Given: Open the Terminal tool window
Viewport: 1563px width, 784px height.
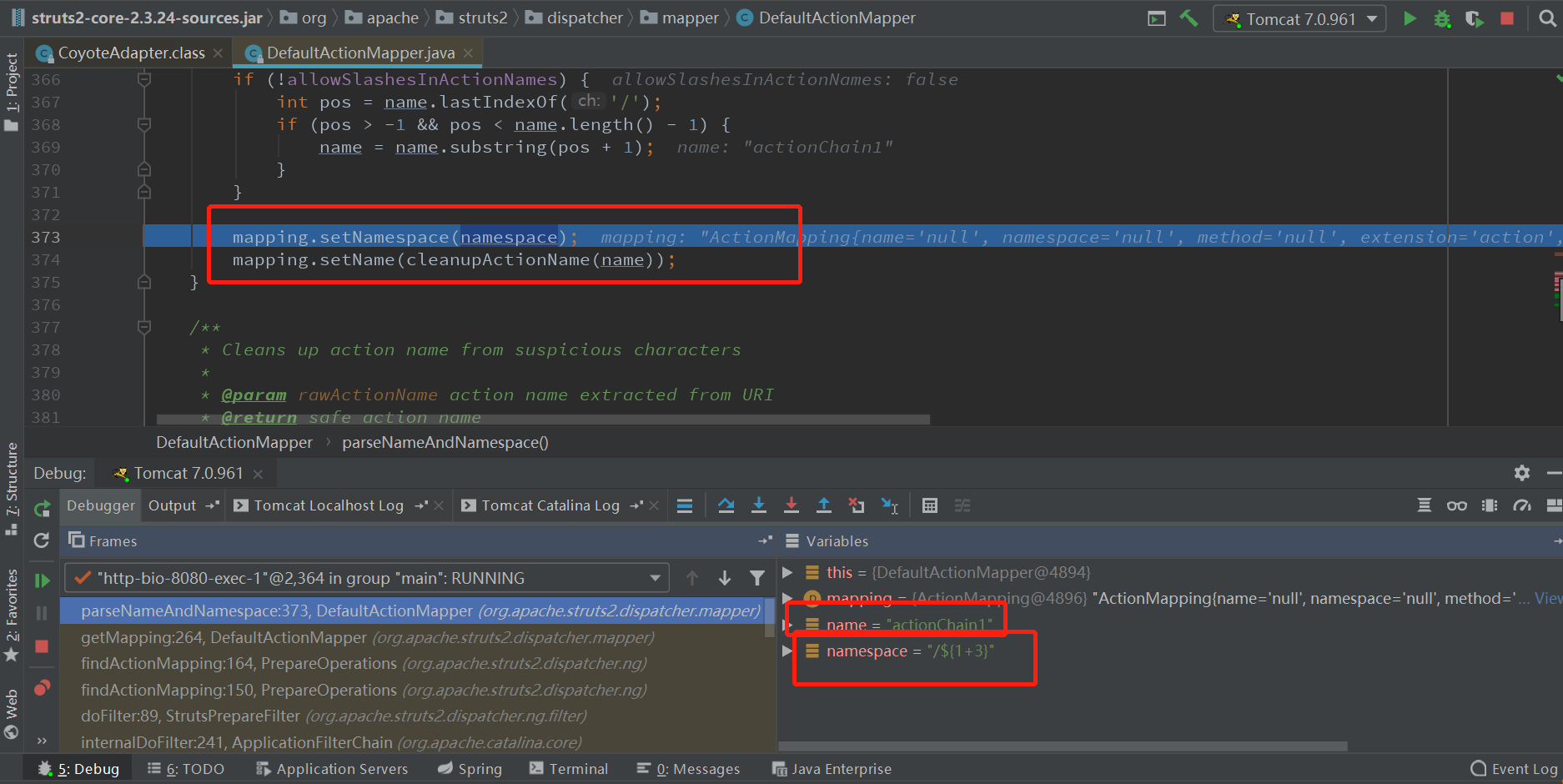Looking at the screenshot, I should (x=569, y=768).
